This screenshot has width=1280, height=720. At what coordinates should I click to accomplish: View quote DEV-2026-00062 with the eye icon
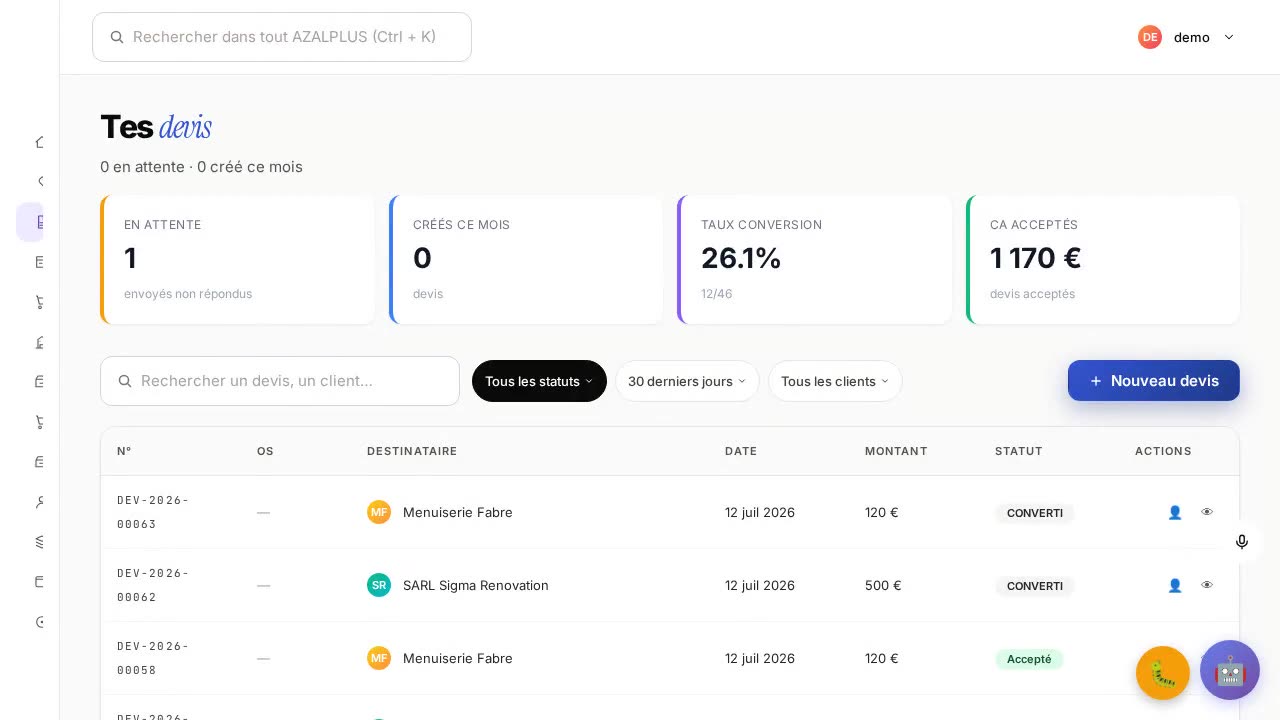(x=1207, y=585)
